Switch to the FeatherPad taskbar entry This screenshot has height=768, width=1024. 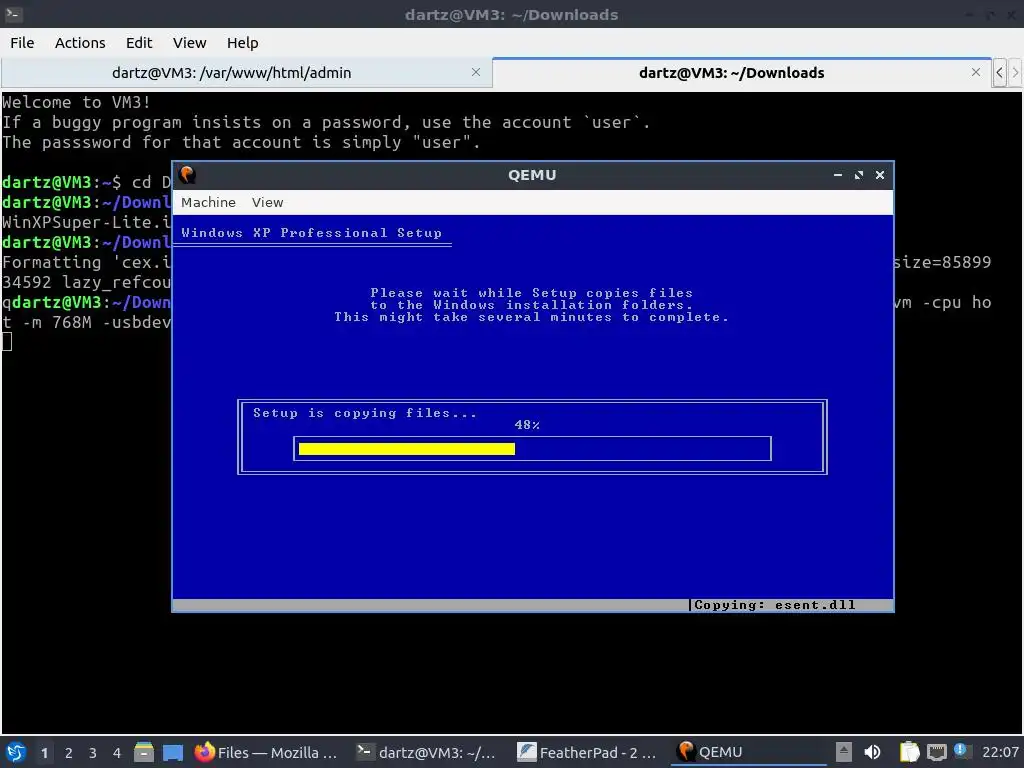tap(586, 752)
